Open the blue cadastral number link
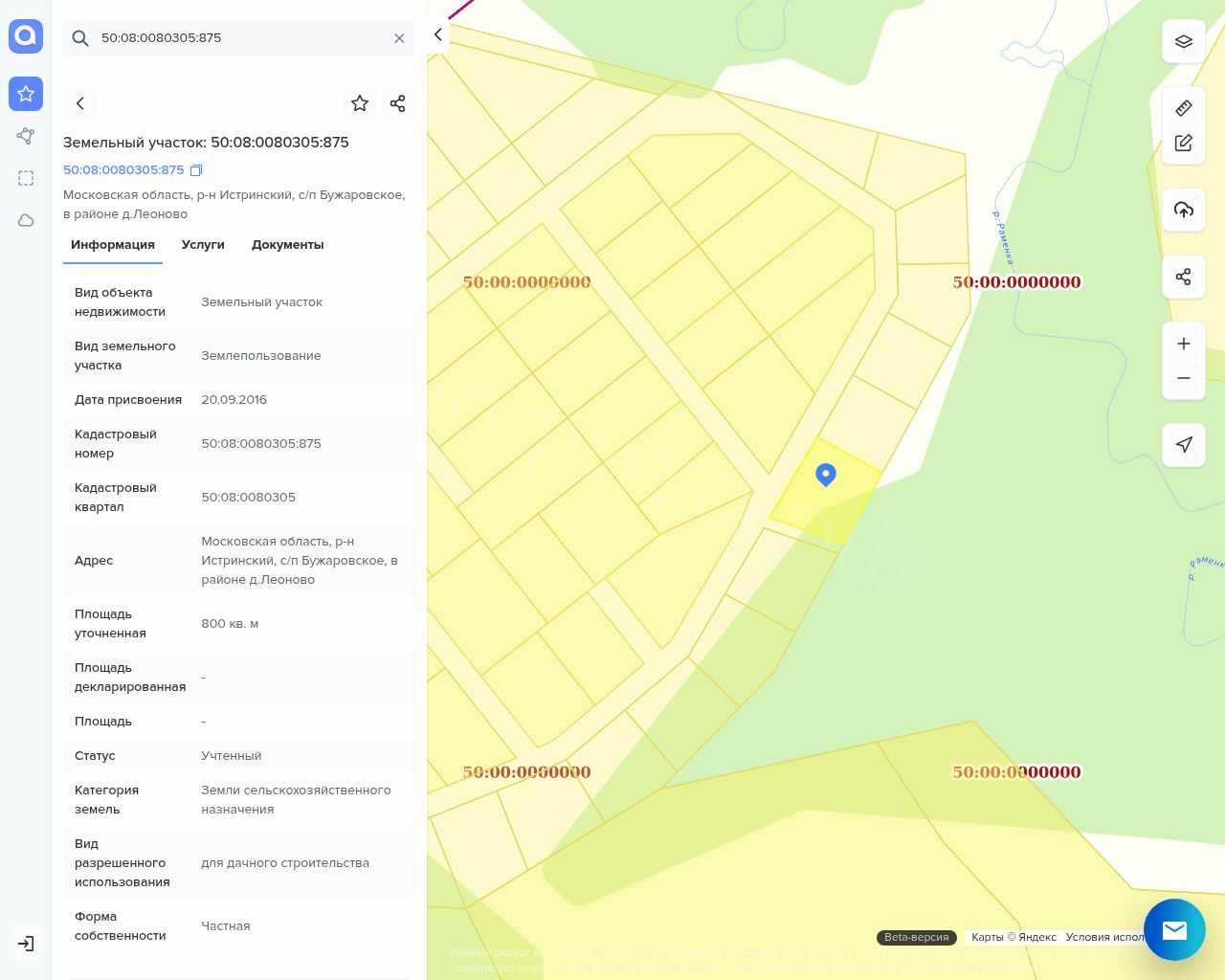This screenshot has height=980, width=1225. [x=123, y=170]
